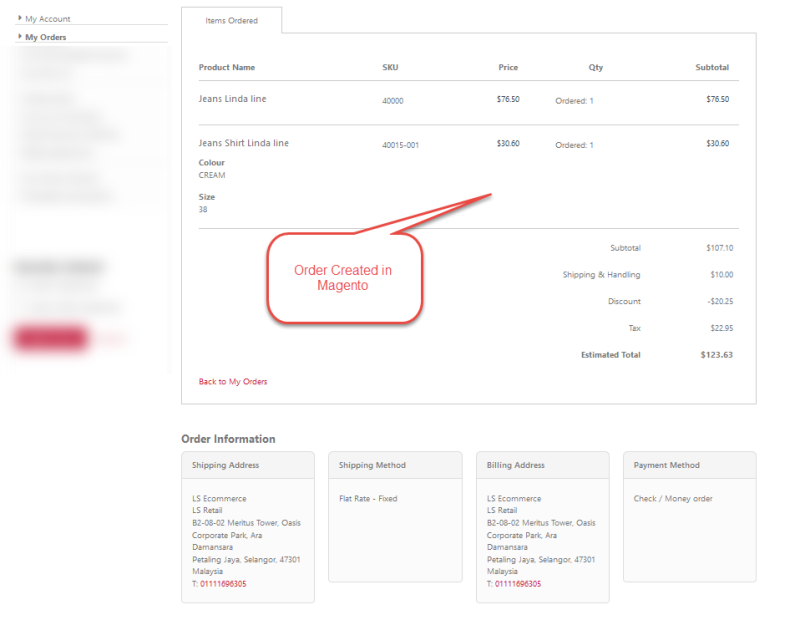800x620 pixels.
Task: Select the Jeans Linda line product name
Action: point(233,99)
